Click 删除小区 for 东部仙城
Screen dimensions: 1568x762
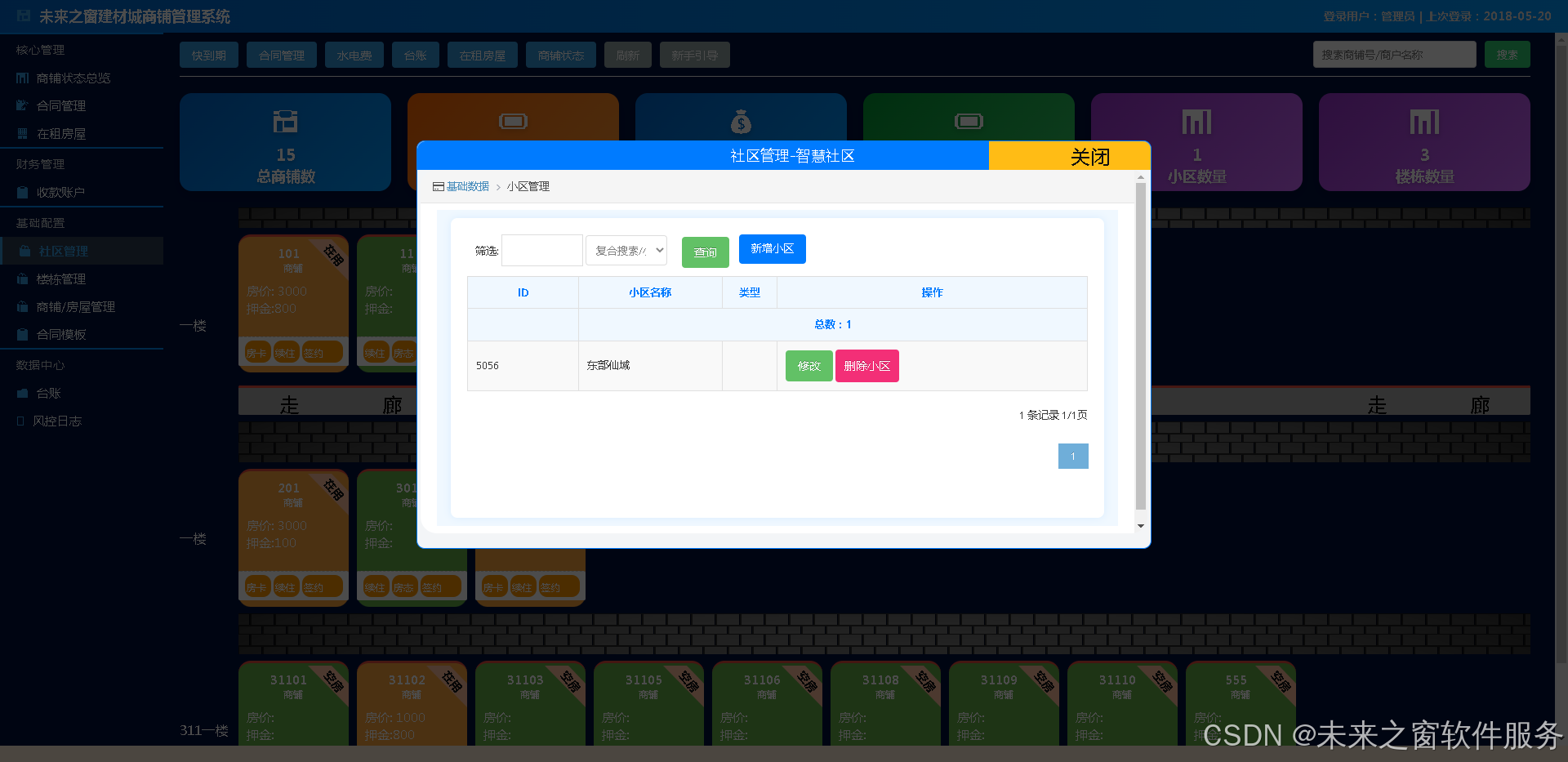(867, 366)
